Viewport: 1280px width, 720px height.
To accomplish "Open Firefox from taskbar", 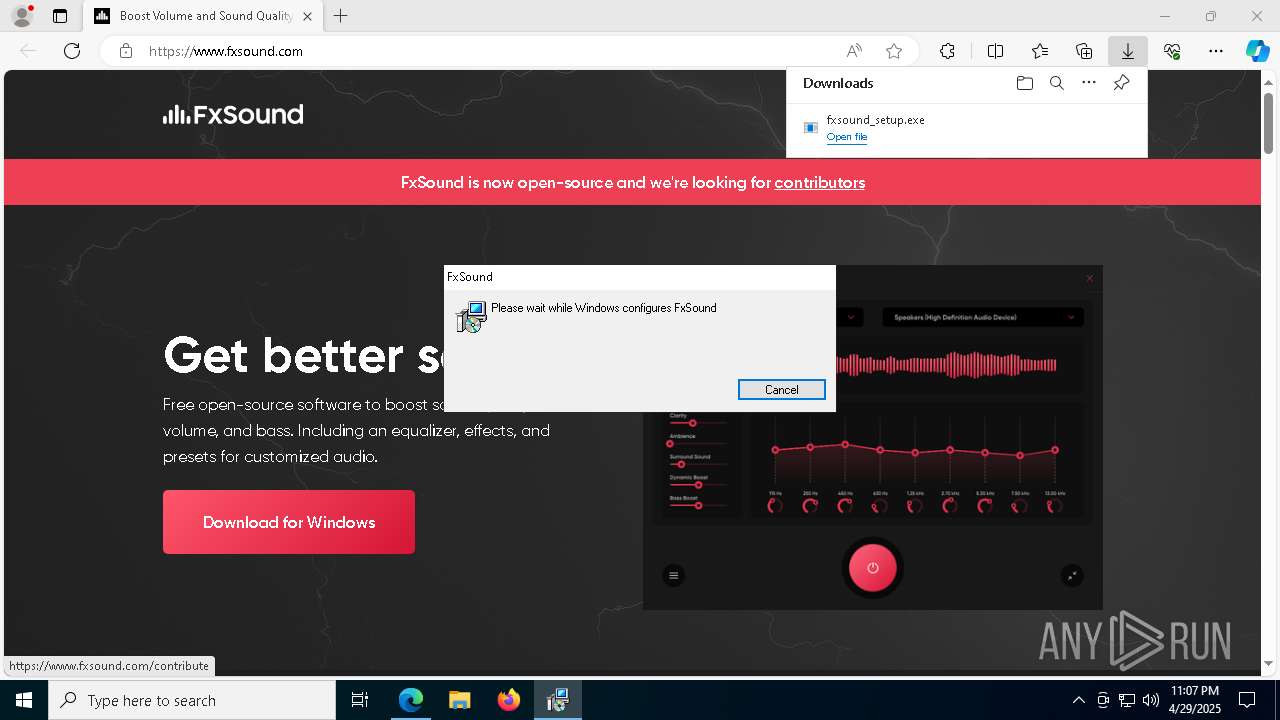I will (x=508, y=700).
